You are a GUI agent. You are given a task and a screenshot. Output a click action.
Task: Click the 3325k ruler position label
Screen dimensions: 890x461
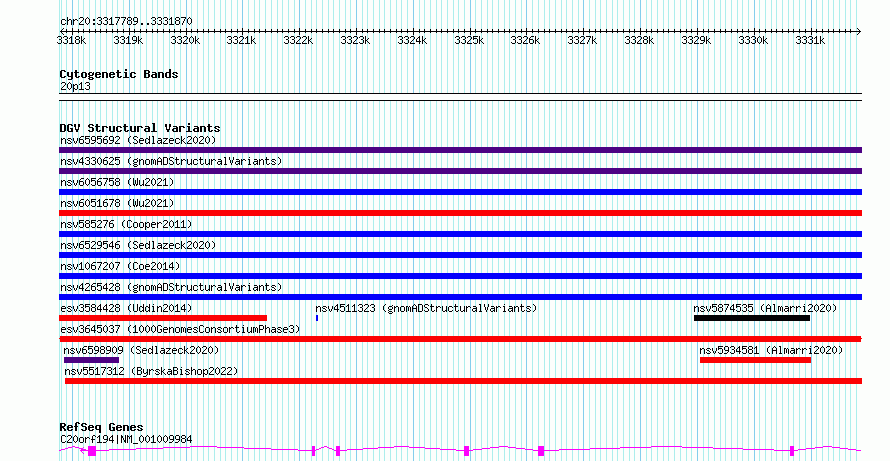pyautogui.click(x=469, y=40)
